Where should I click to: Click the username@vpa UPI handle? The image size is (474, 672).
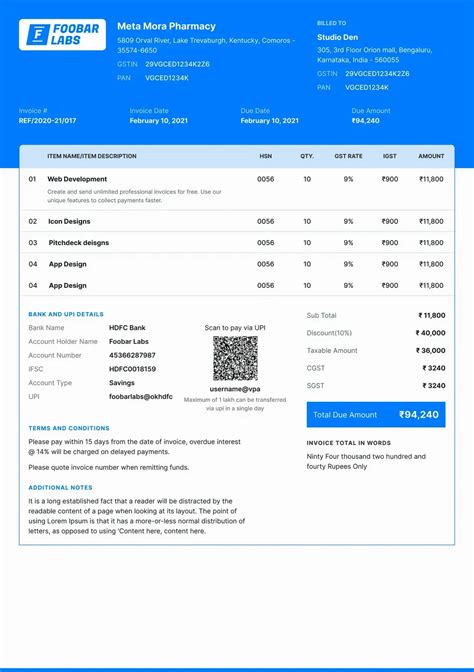click(235, 389)
